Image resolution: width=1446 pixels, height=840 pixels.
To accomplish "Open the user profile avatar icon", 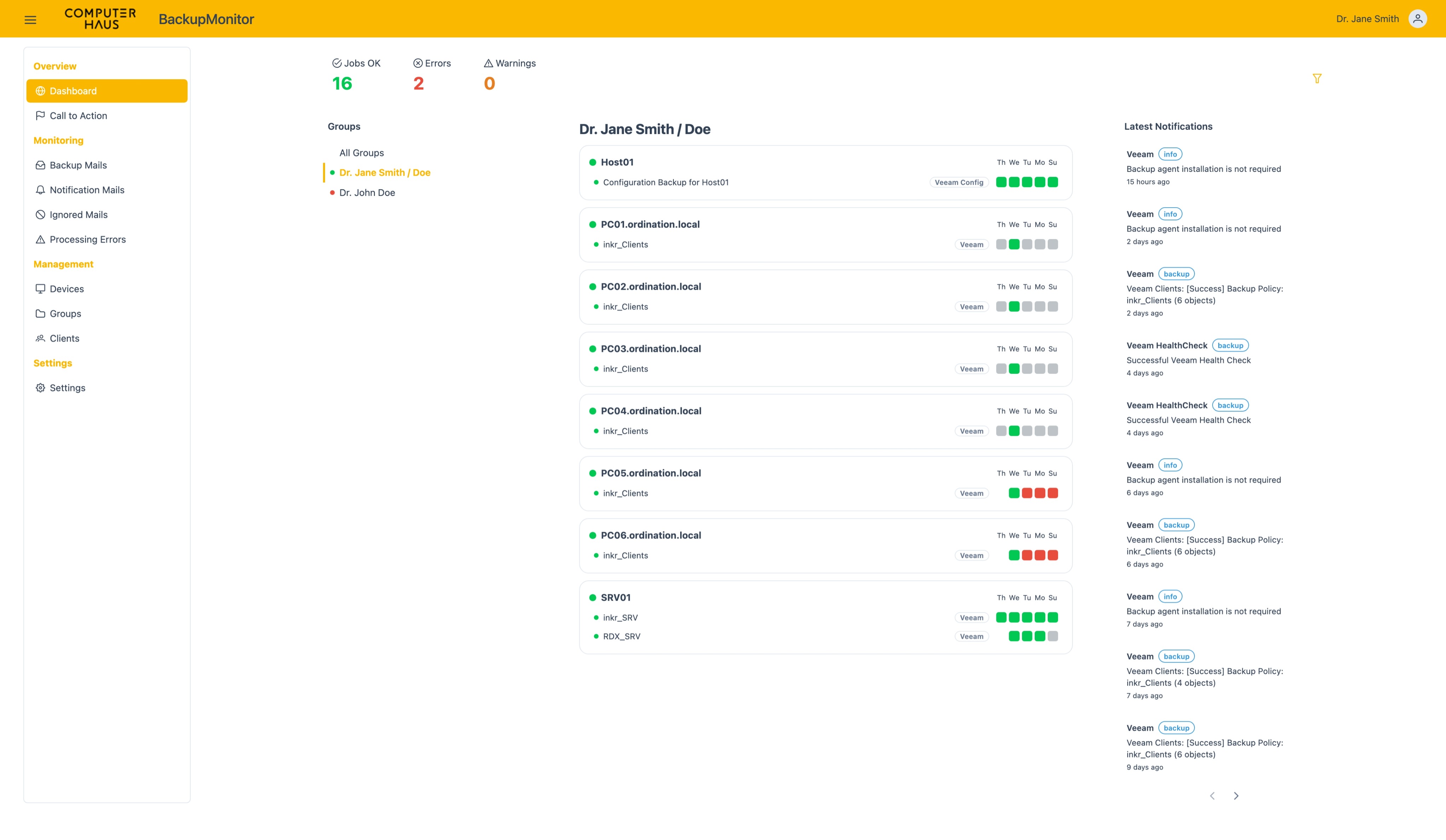I will [1417, 19].
